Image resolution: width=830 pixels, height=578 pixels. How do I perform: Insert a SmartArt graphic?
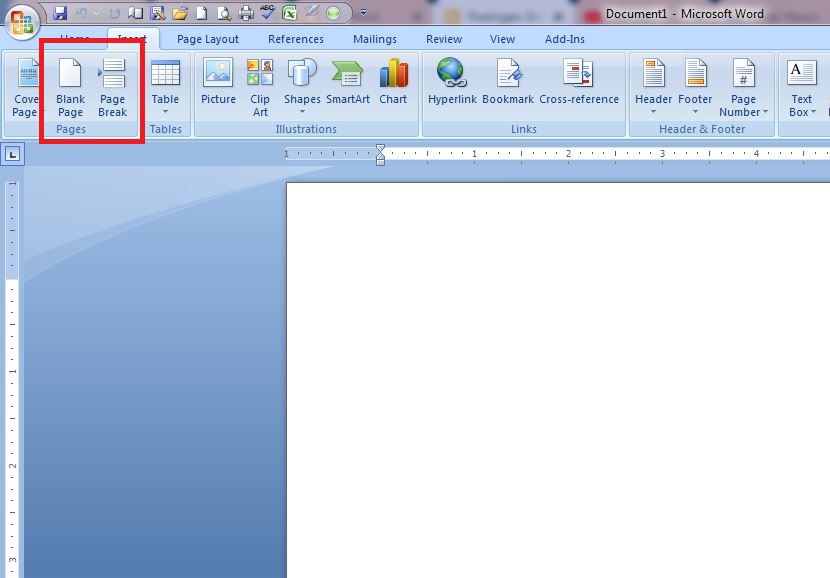click(348, 82)
